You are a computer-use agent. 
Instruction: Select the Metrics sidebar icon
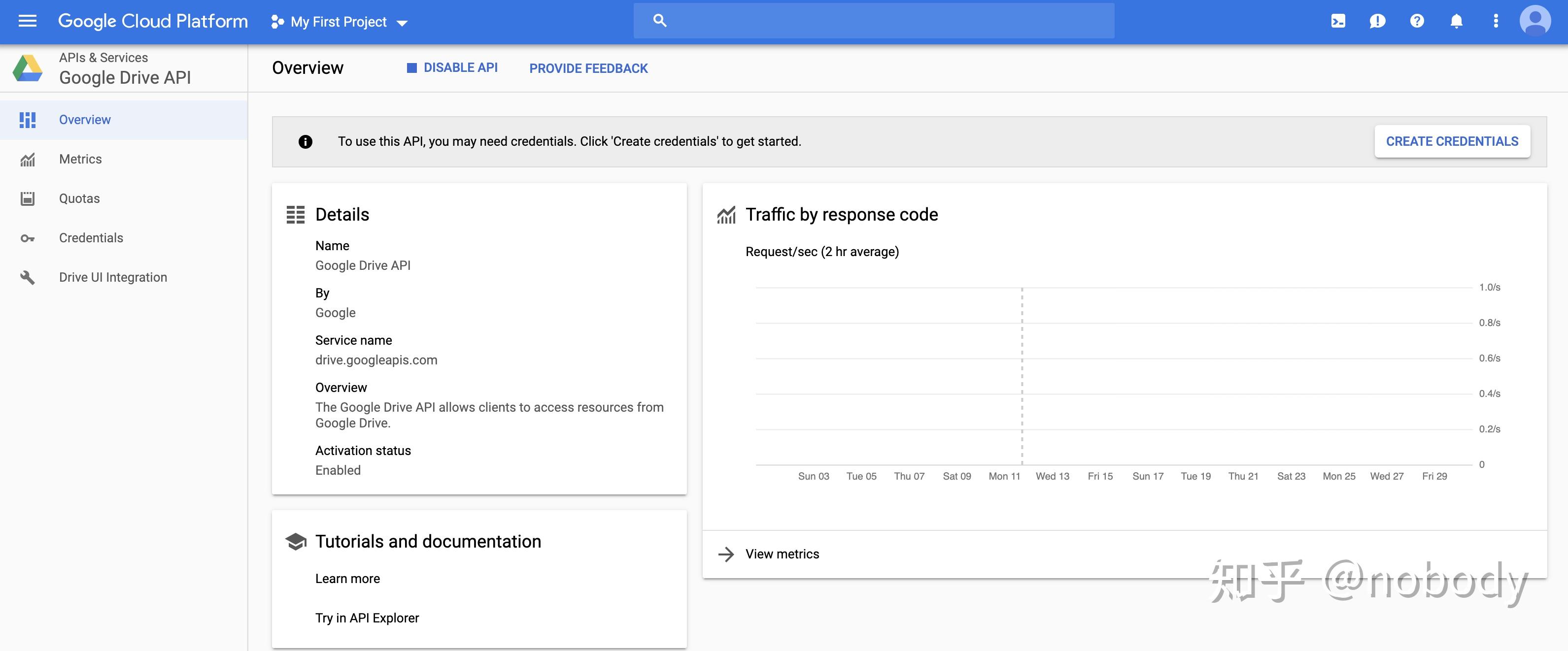(28, 159)
